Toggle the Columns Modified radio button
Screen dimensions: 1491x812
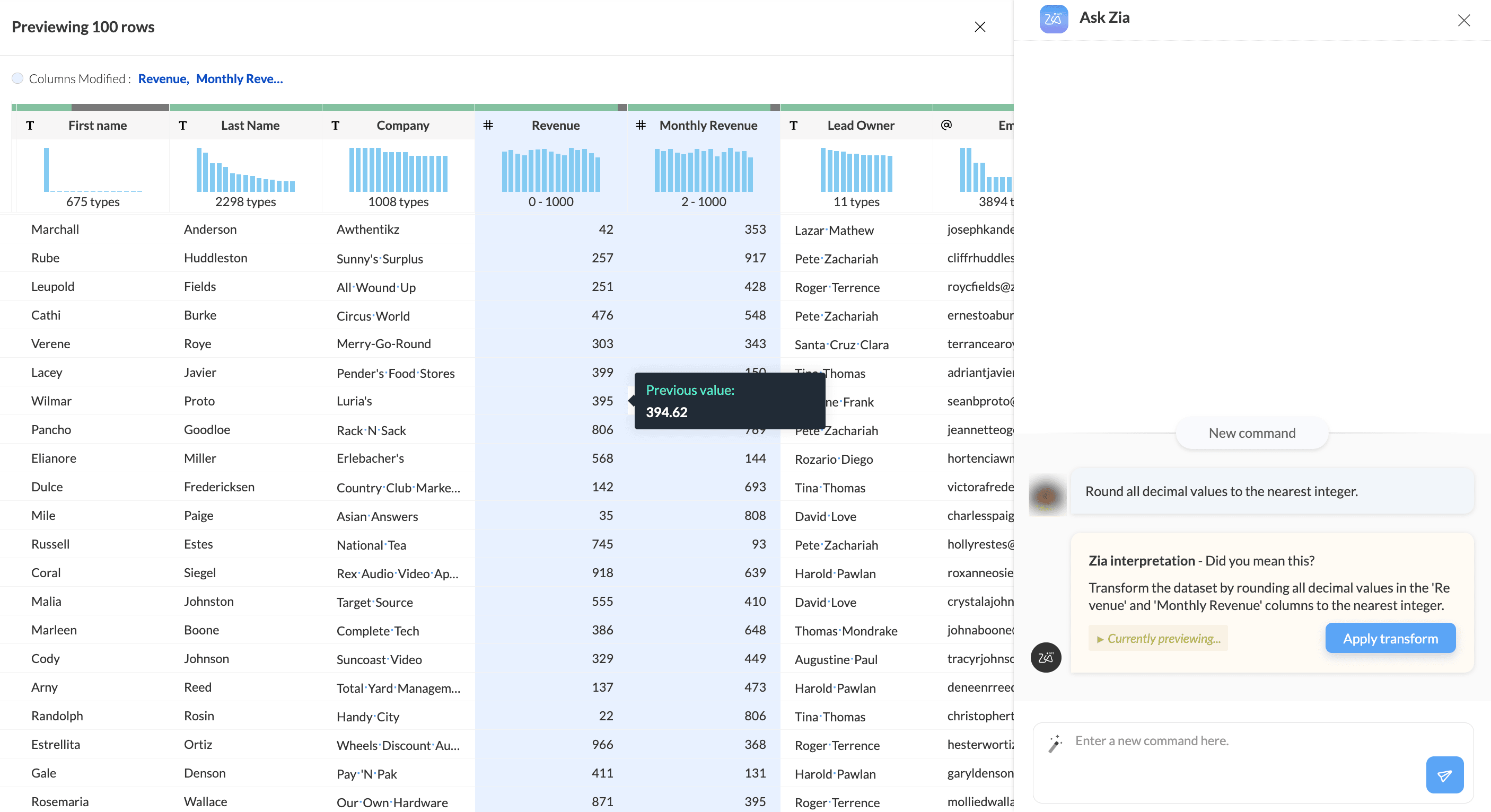coord(17,78)
